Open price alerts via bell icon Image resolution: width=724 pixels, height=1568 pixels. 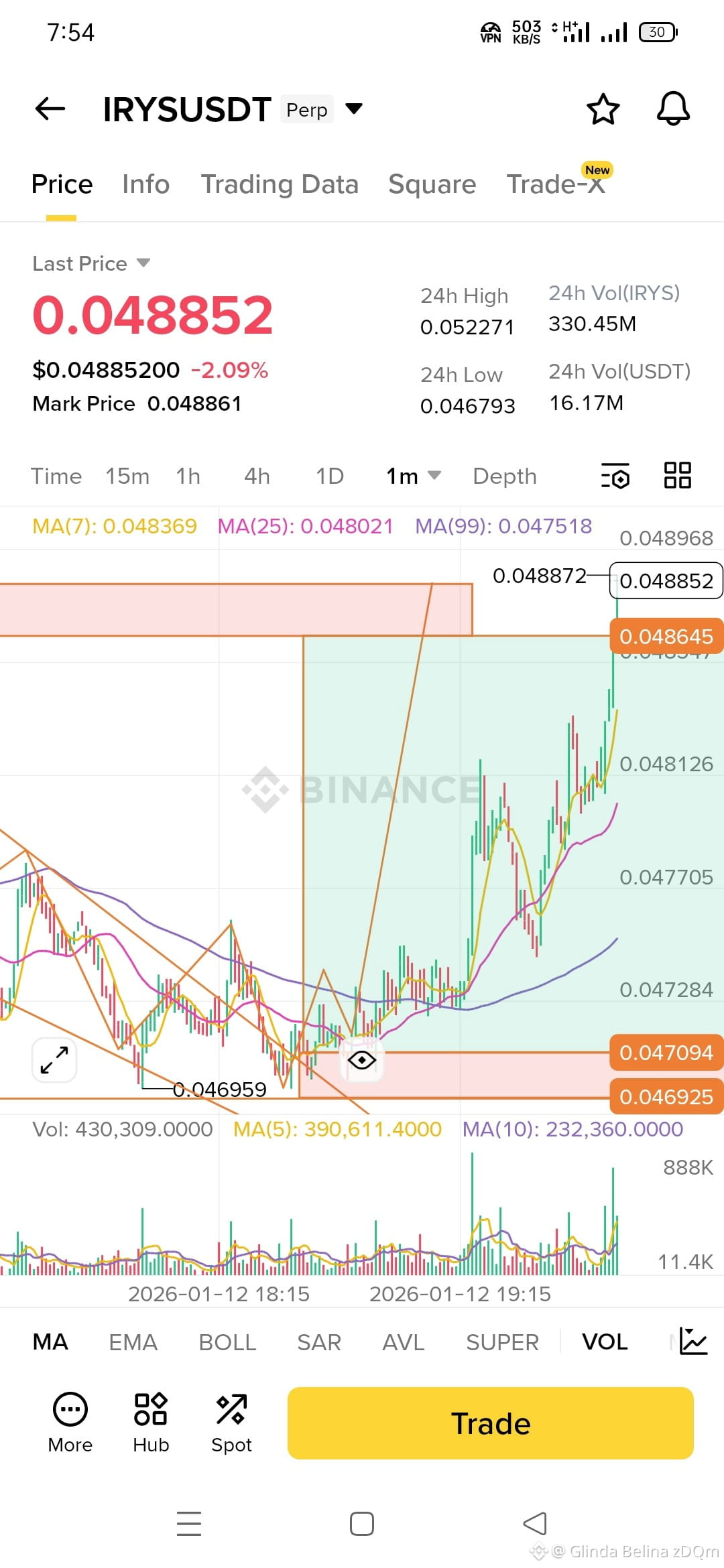coord(673,109)
